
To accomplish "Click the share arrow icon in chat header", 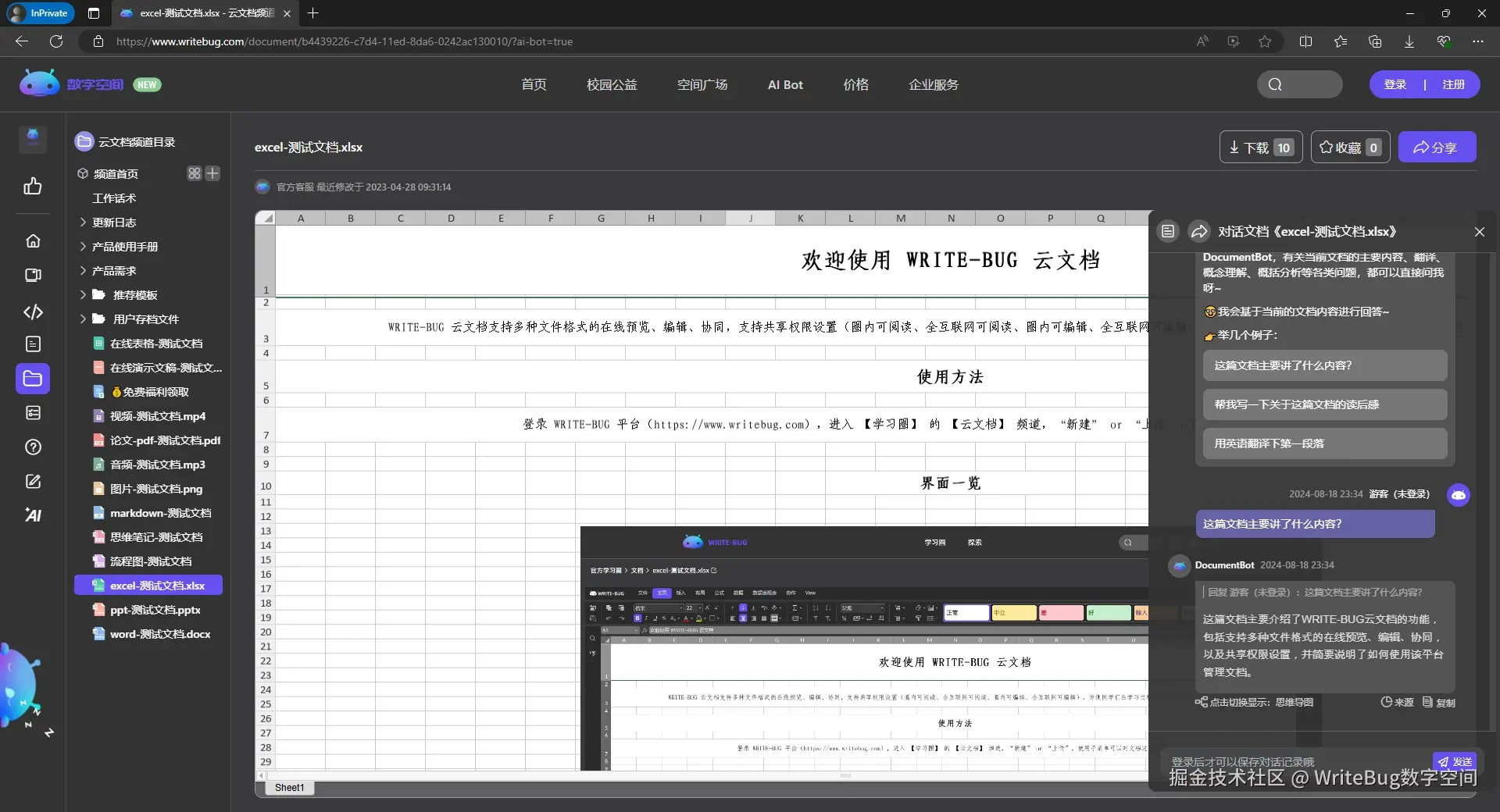I will pos(1198,231).
